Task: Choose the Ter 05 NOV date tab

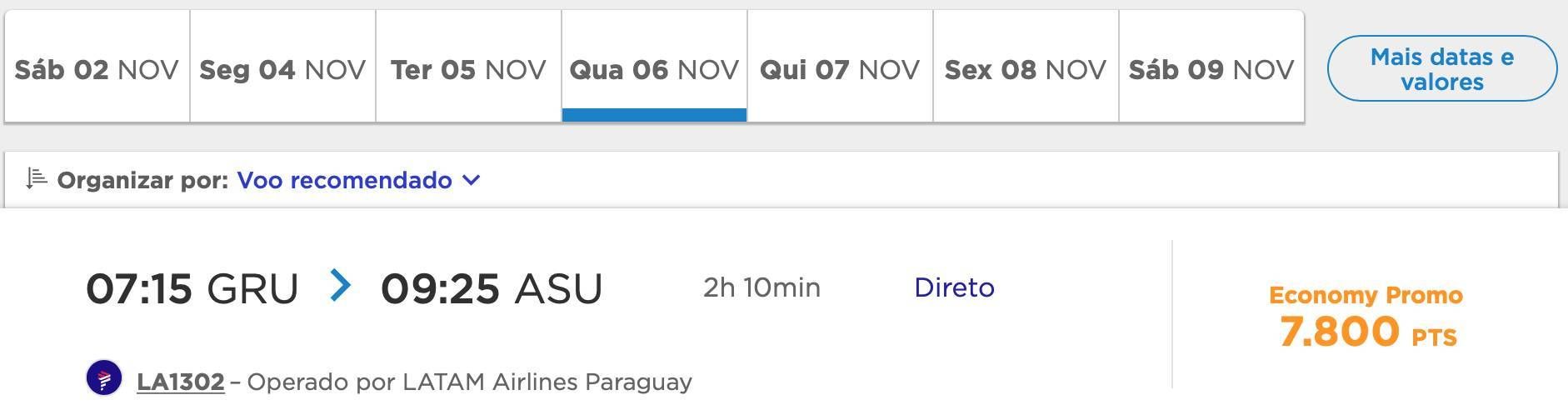Action: tap(468, 67)
